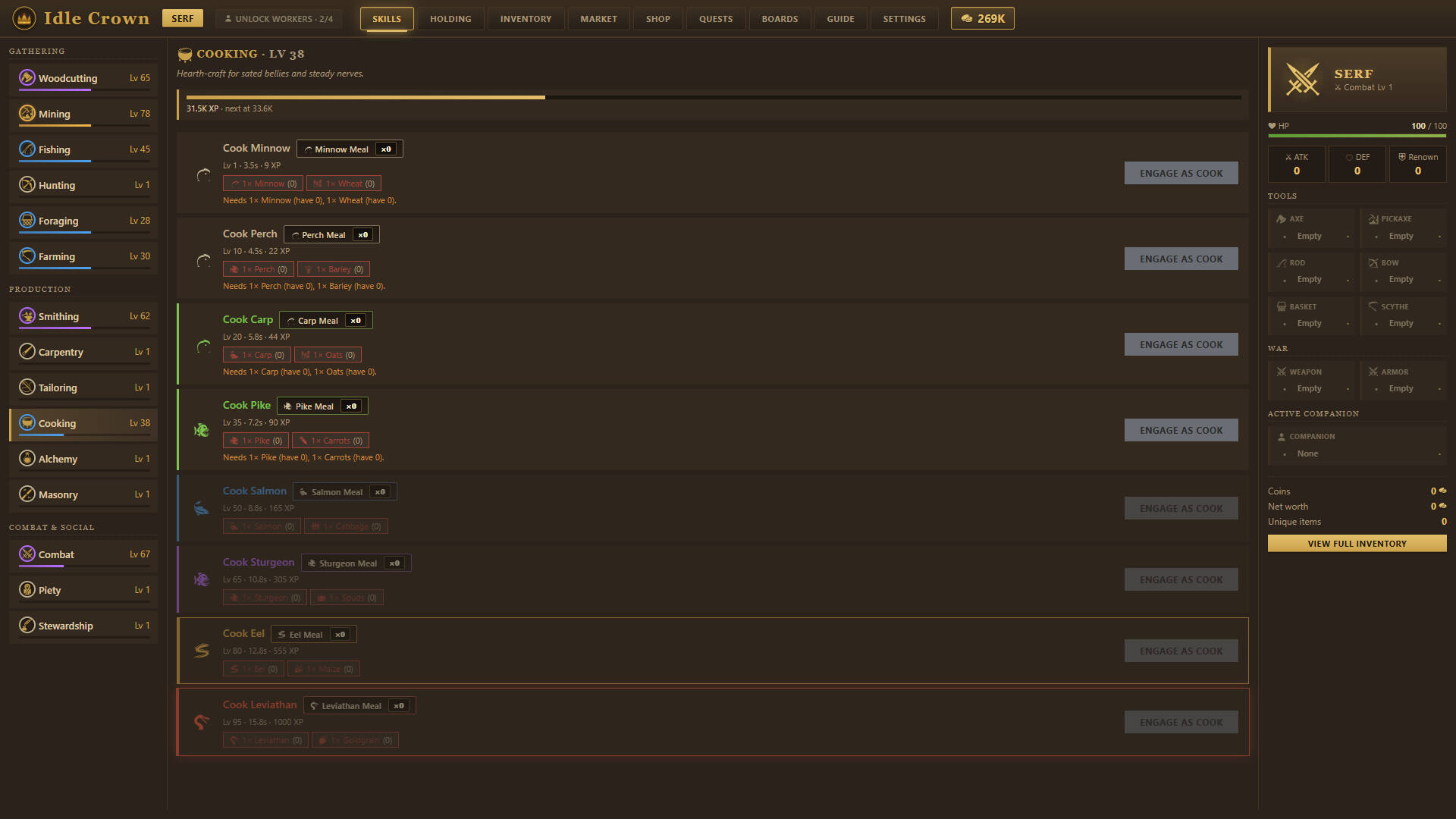
Task: Click View Full Inventory button
Action: (1357, 544)
